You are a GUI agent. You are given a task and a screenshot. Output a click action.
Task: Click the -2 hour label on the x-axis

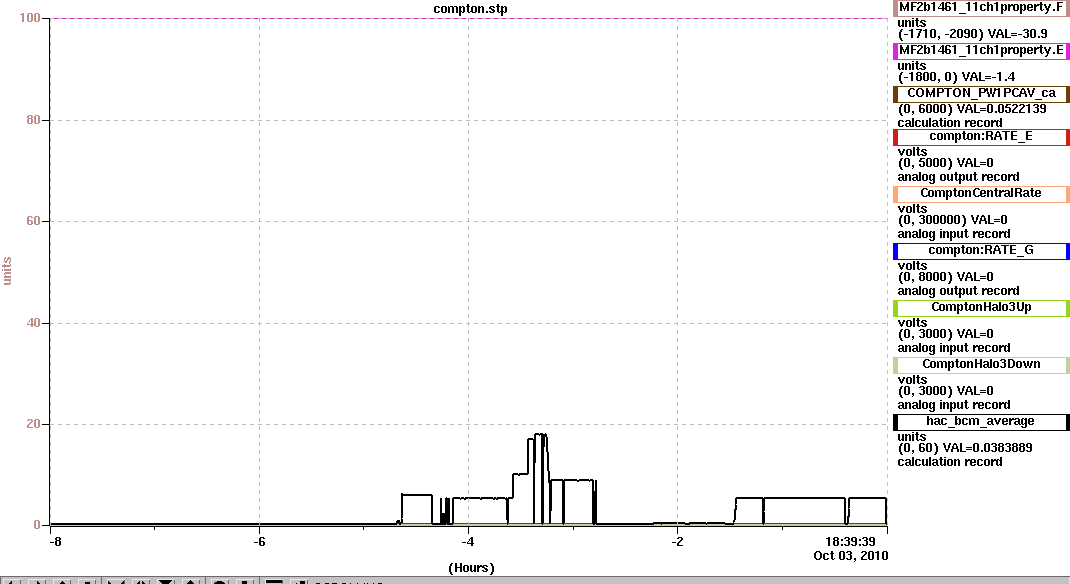click(677, 542)
